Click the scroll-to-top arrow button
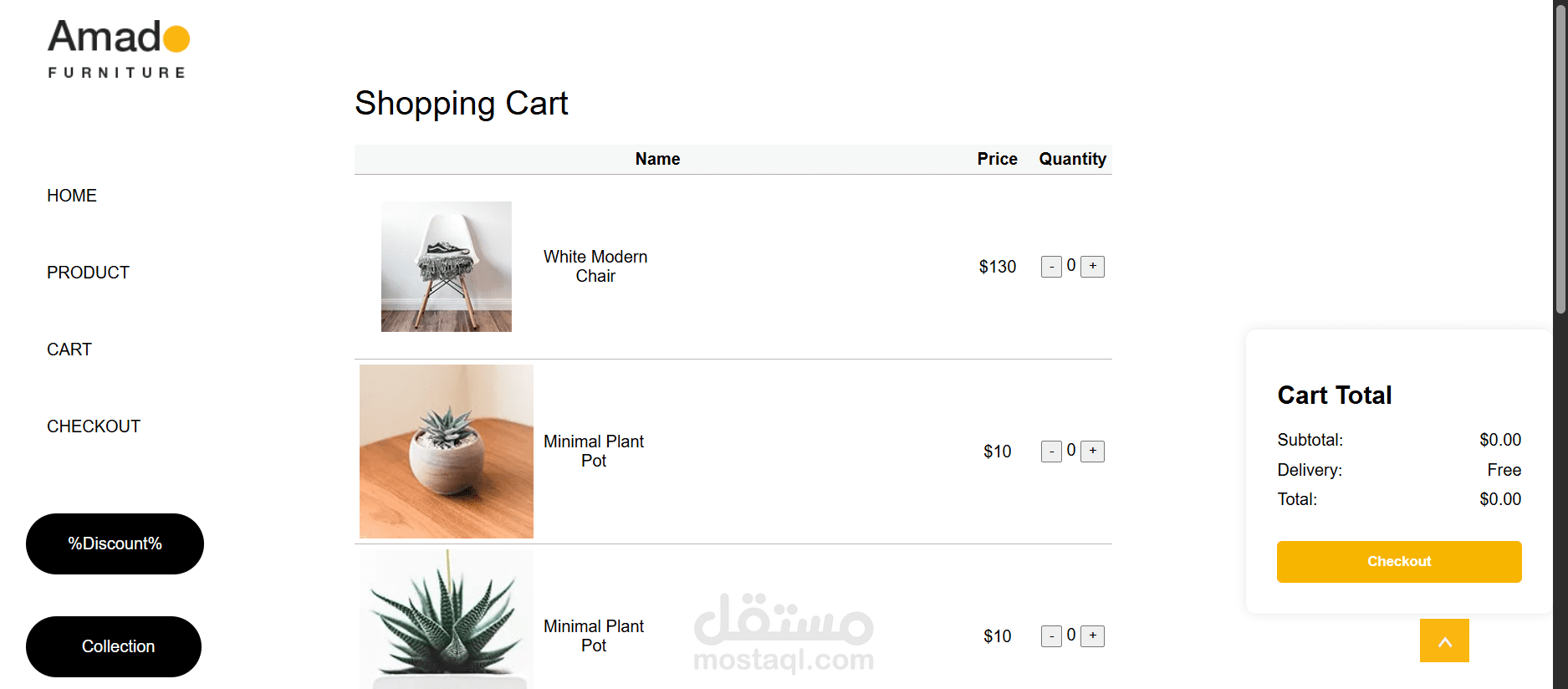The image size is (1568, 689). click(1444, 641)
